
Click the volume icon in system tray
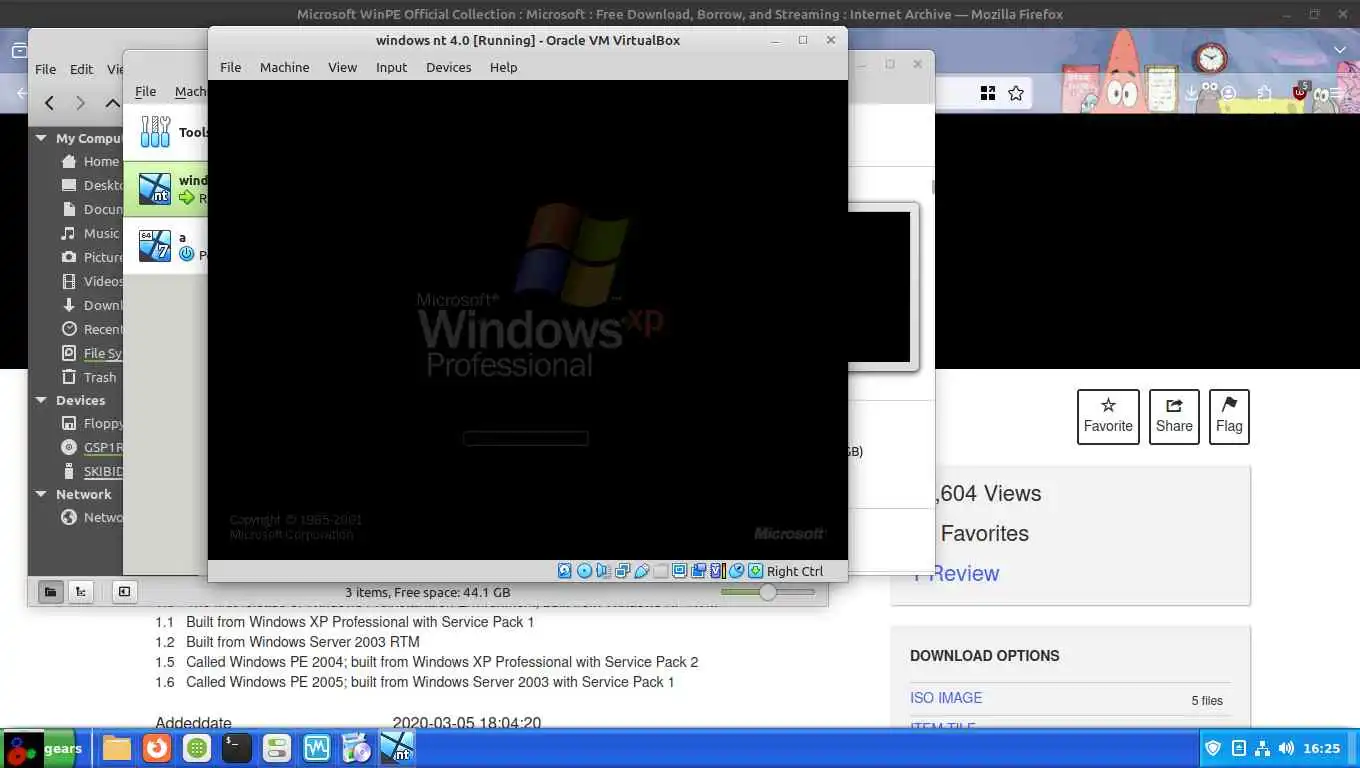tap(1286, 748)
